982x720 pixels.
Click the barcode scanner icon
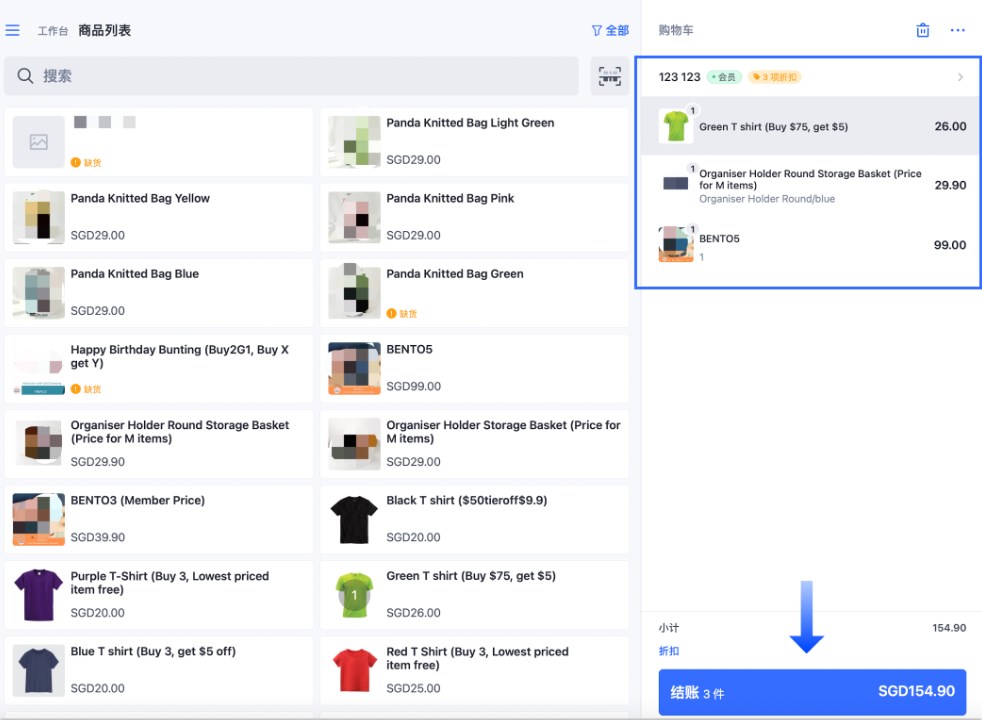tap(609, 76)
